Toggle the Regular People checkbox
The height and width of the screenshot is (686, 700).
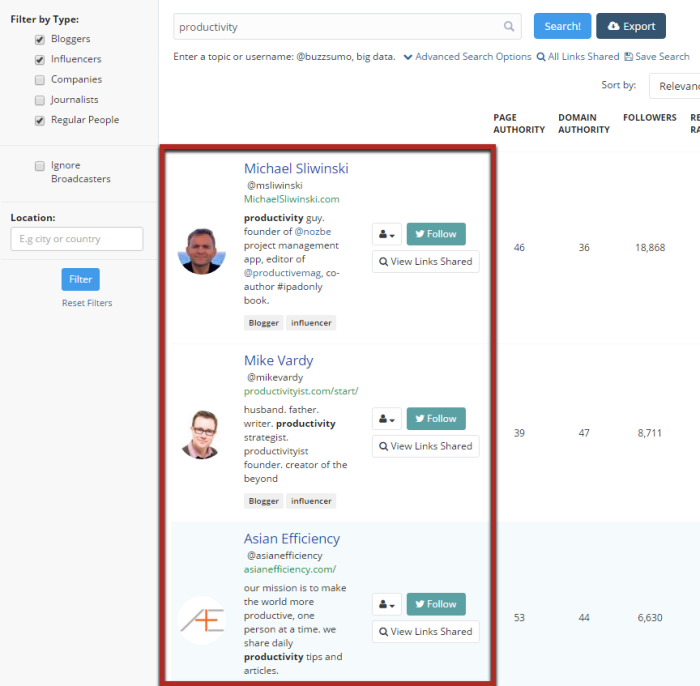[x=40, y=121]
